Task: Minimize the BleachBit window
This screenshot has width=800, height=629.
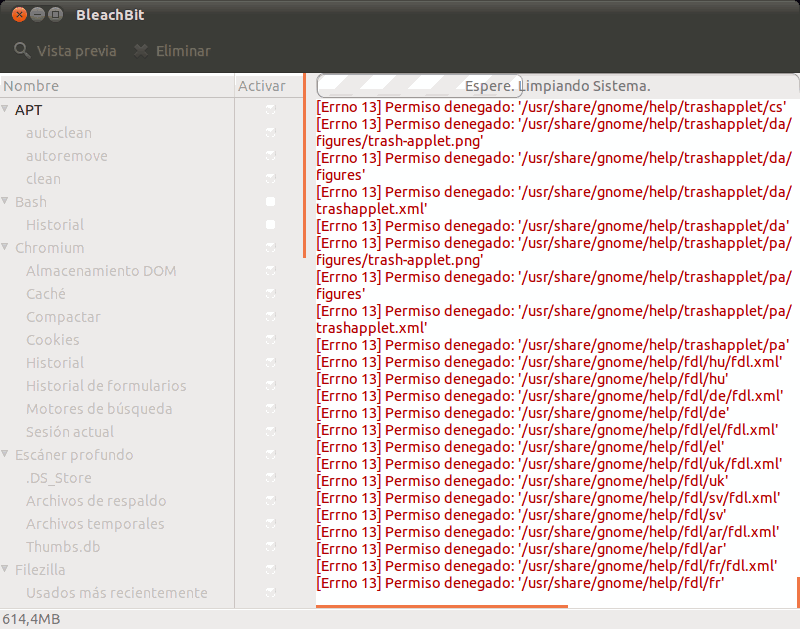Action: [37, 15]
